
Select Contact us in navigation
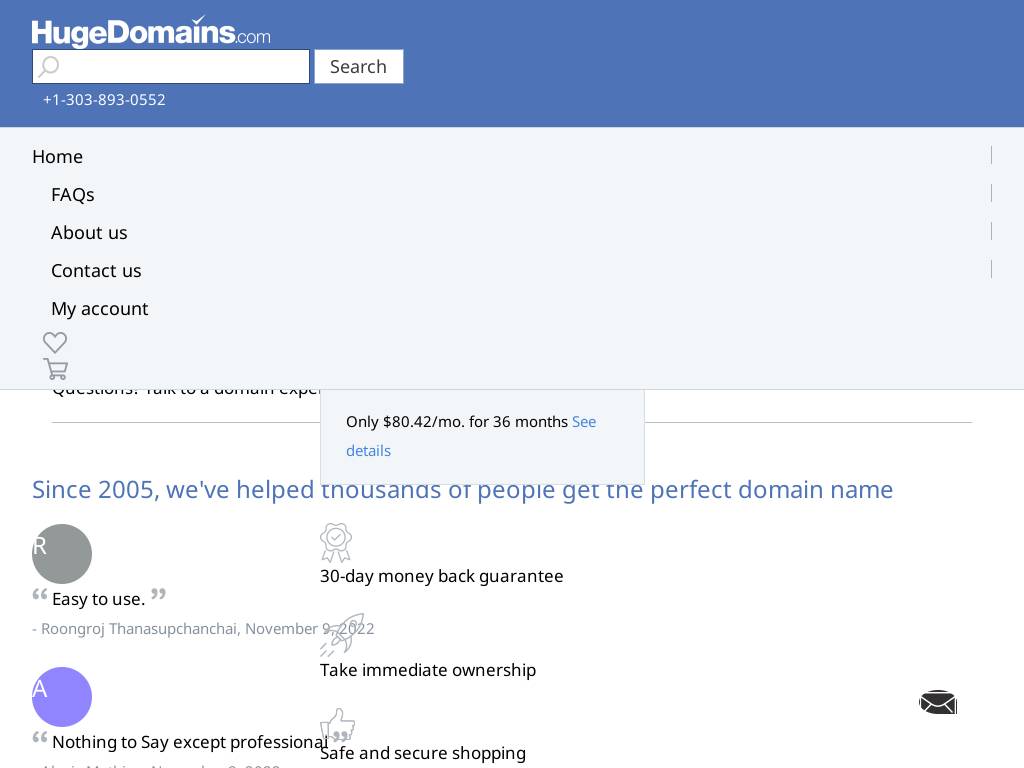click(96, 271)
